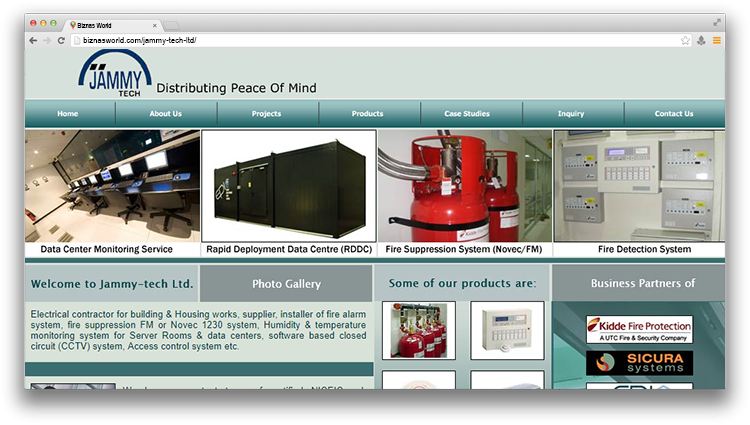This screenshot has width=750, height=425.
Task: Open the red fire cylinders product thumbnail
Action: coord(418,330)
